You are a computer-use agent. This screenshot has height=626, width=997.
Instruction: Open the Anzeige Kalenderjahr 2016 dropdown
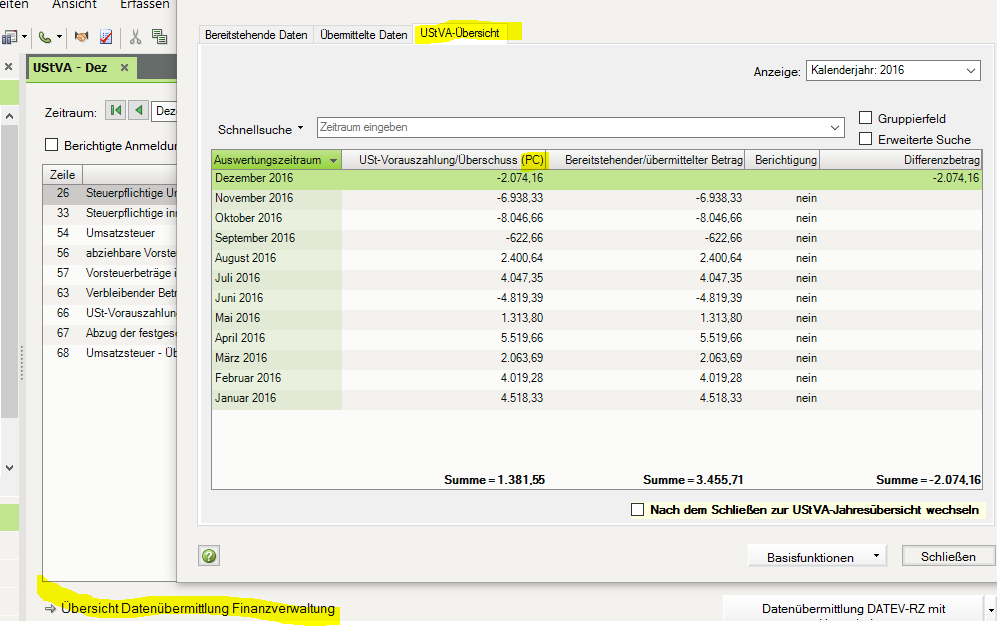[892, 71]
